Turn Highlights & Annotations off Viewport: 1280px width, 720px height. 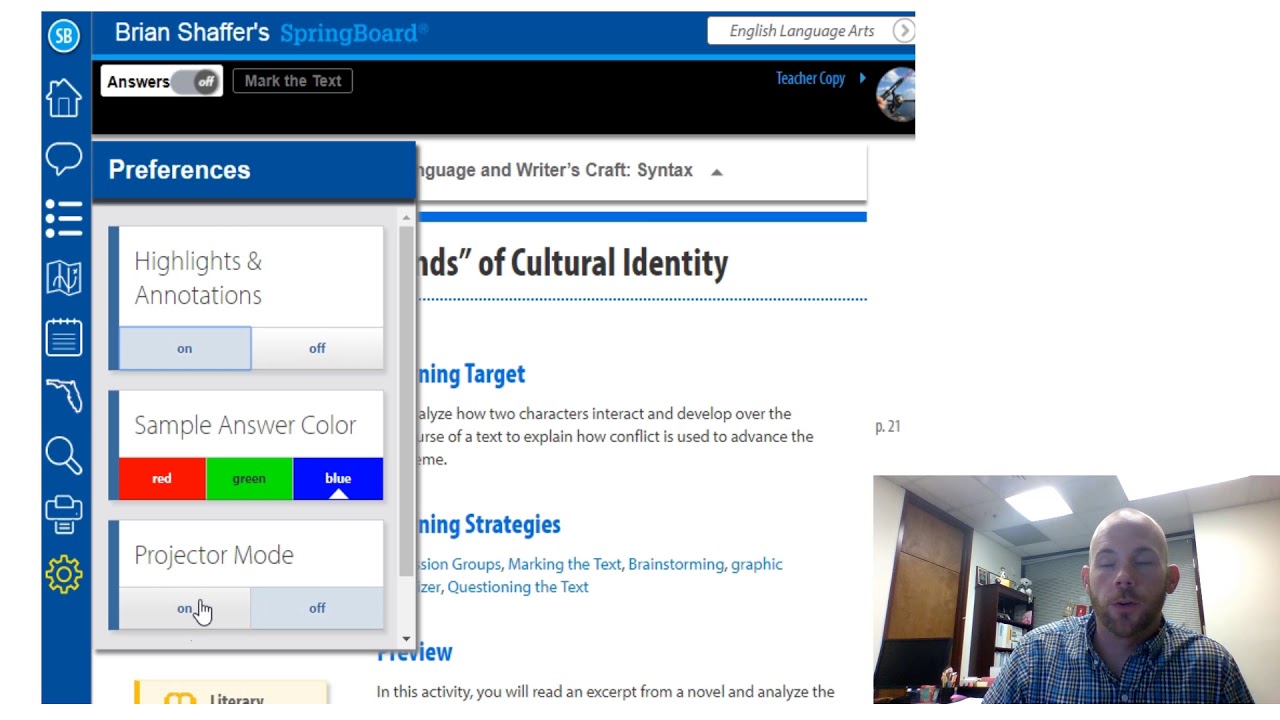pos(317,348)
